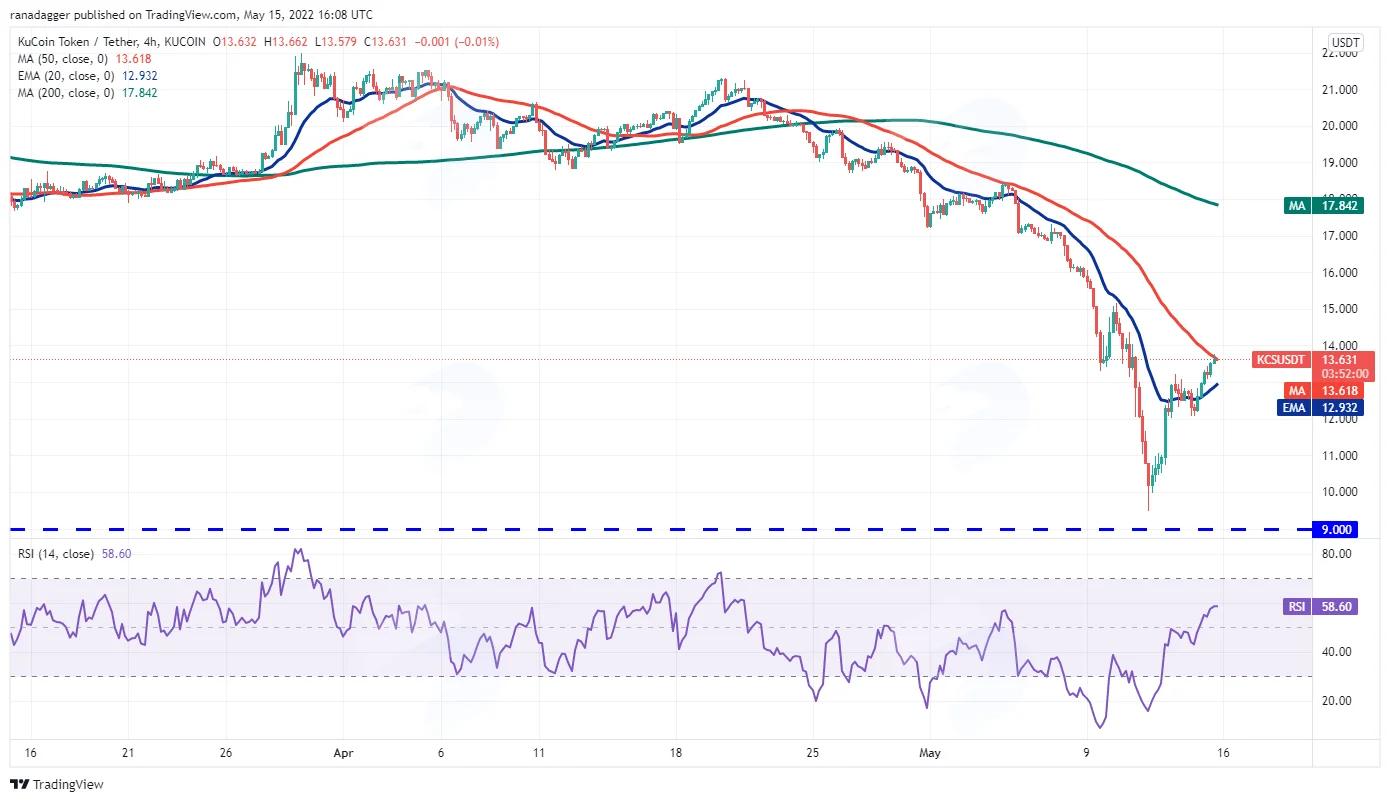Click the red MA 13.618 price tag
The image size is (1390, 802).
pyautogui.click(x=1319, y=391)
